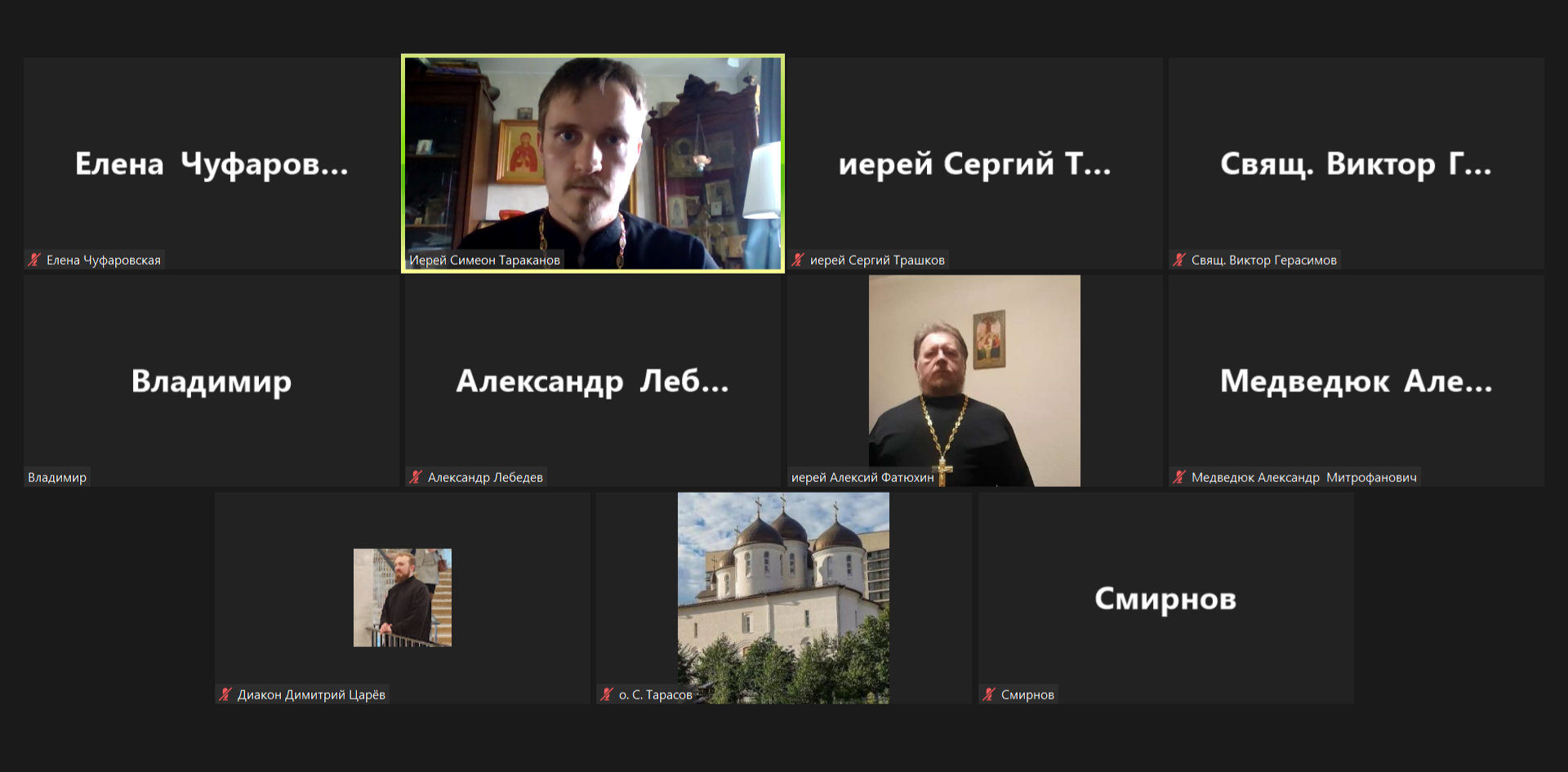
Task: Click the иерей Алексий Фатюхин name label
Action: pyautogui.click(x=862, y=477)
